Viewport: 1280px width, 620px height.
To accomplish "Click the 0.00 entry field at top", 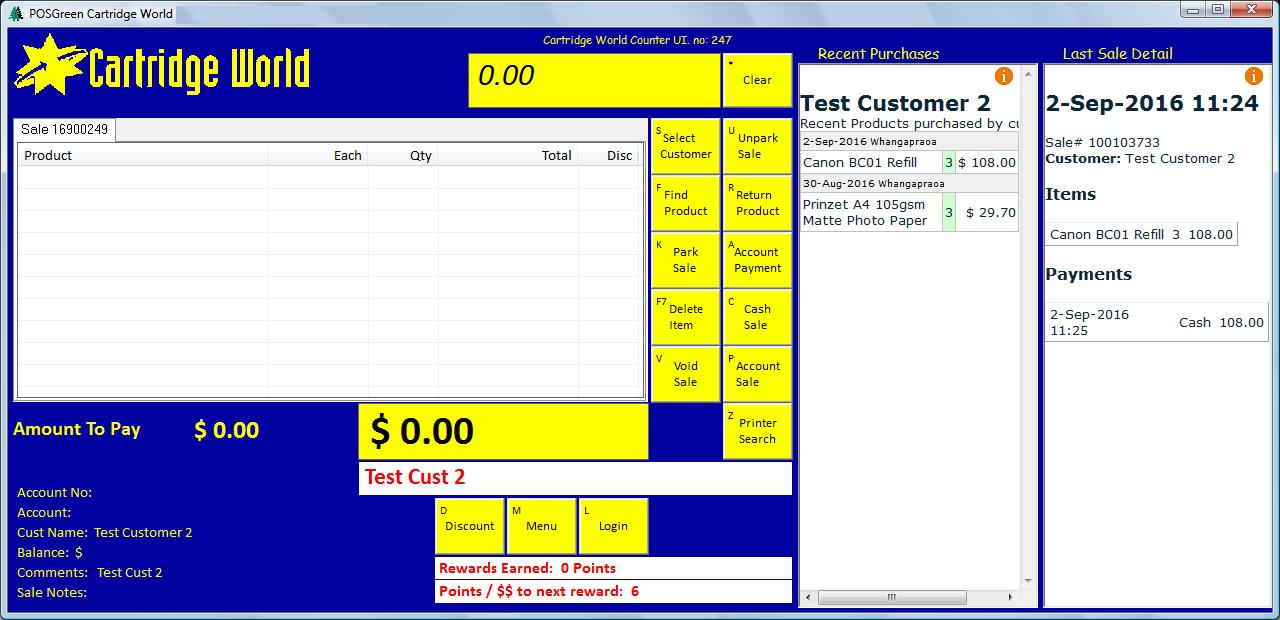I will (594, 80).
